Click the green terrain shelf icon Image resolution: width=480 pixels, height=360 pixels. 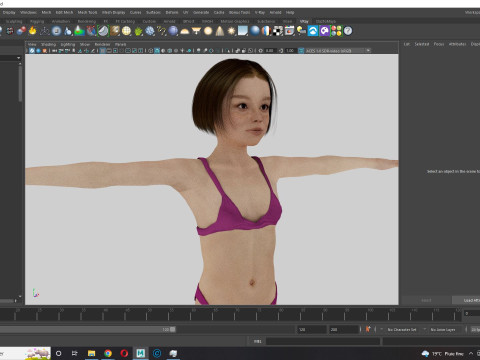(x=79, y=31)
